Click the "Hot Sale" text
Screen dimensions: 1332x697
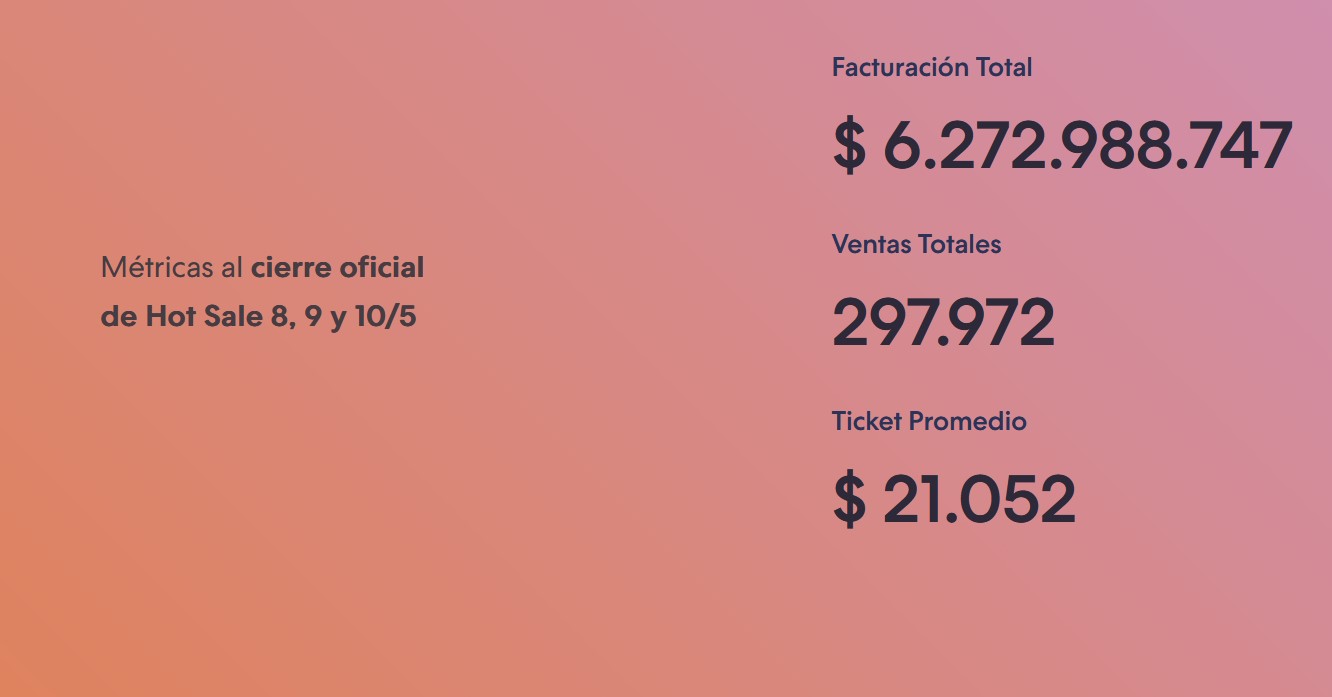[x=204, y=317]
